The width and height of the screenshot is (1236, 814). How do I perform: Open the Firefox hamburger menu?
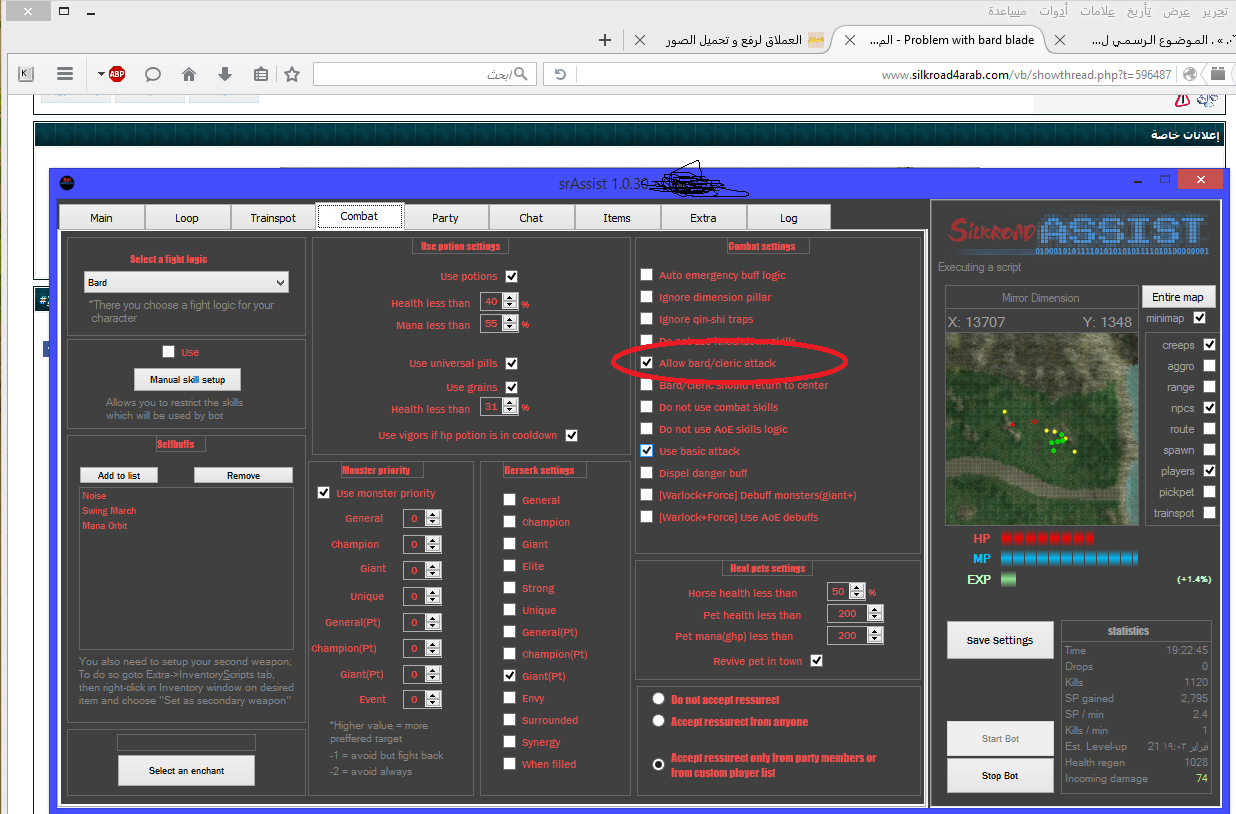pyautogui.click(x=65, y=74)
